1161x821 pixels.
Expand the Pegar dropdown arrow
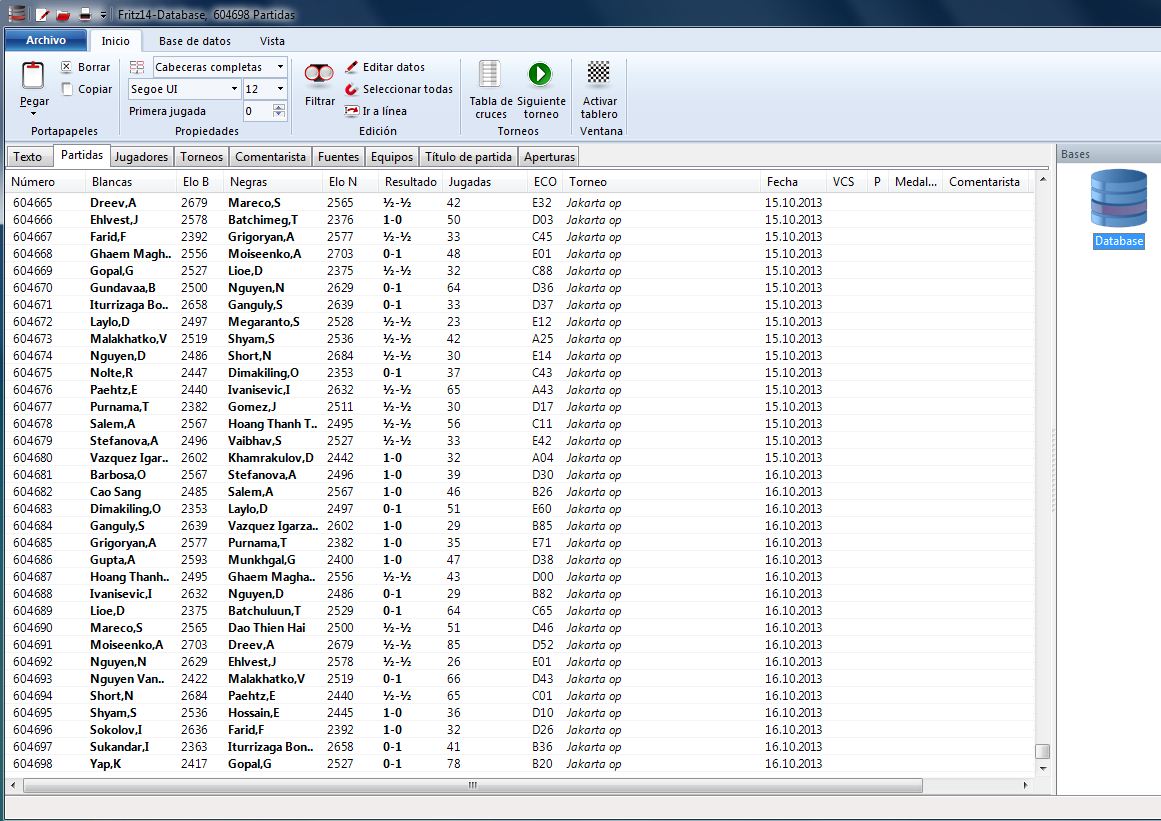tap(33, 114)
